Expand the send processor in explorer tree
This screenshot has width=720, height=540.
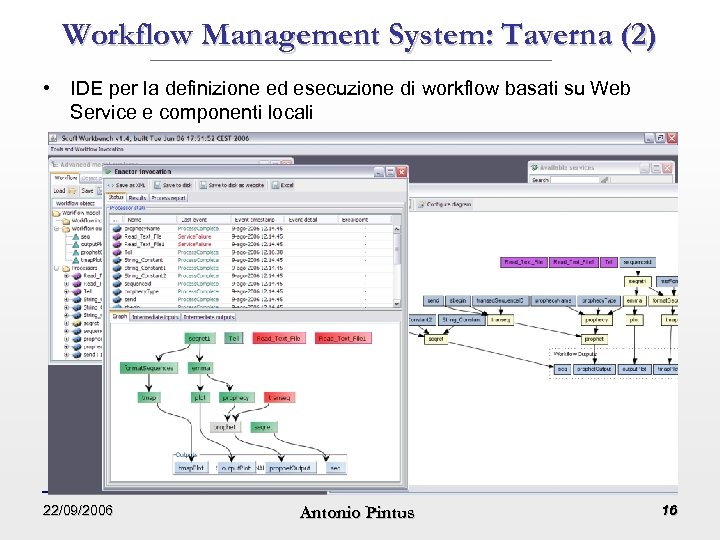click(66, 354)
